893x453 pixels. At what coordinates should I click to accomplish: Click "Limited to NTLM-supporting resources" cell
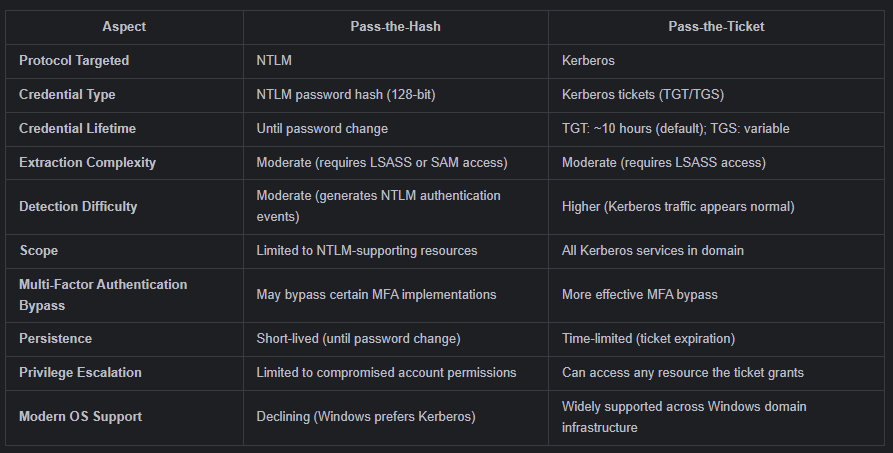(367, 251)
